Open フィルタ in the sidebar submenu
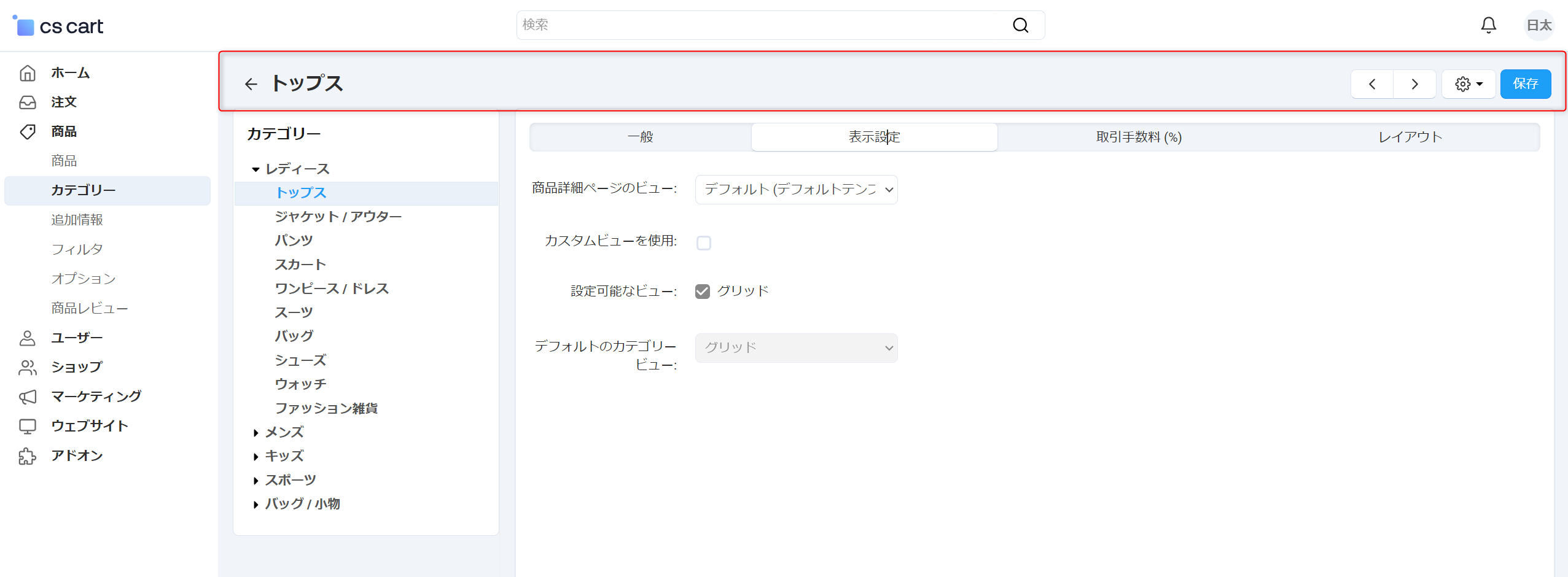The image size is (1568, 577). coord(77,249)
